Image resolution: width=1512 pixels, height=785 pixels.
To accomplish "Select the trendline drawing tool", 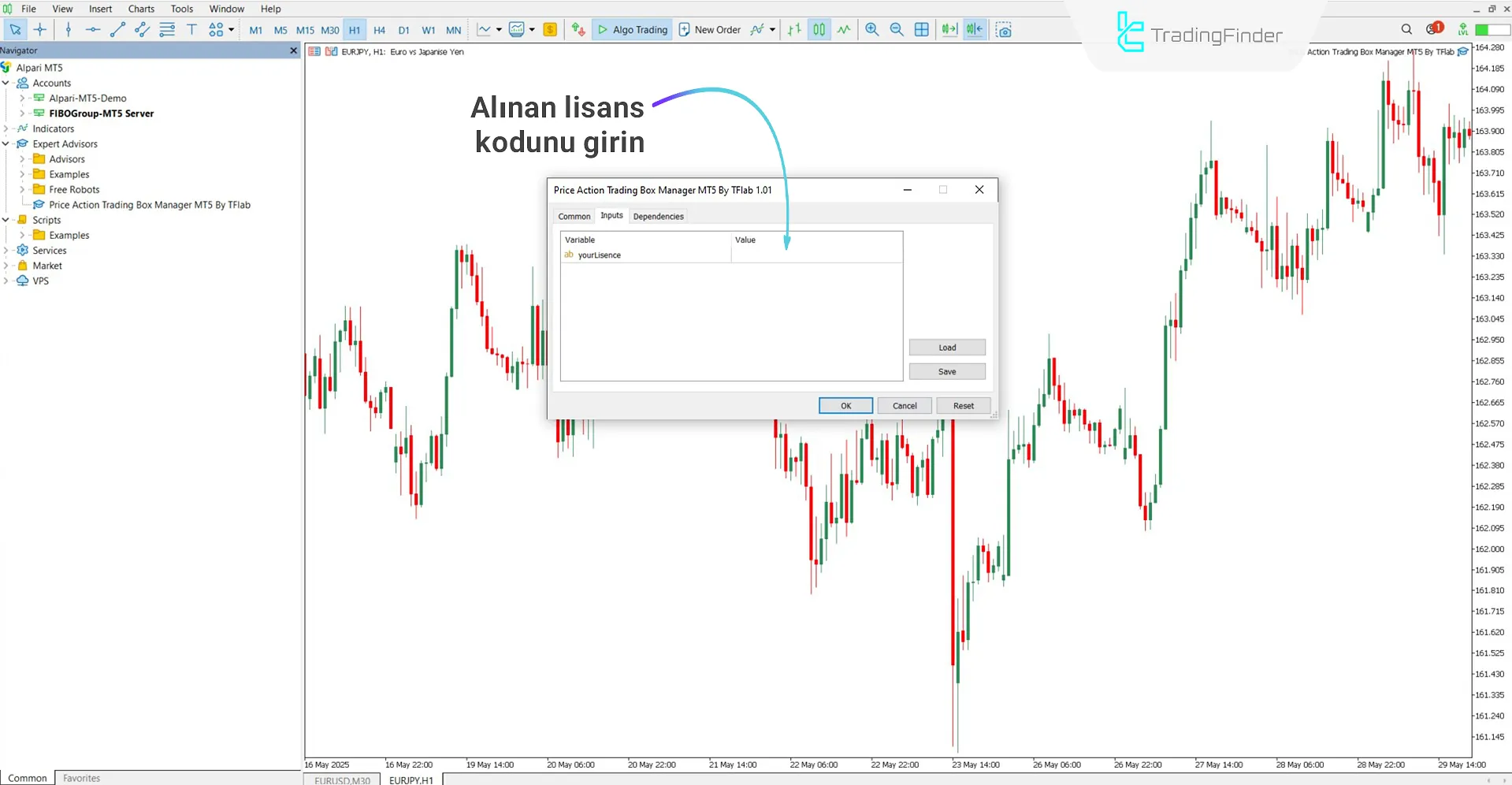I will [x=117, y=30].
